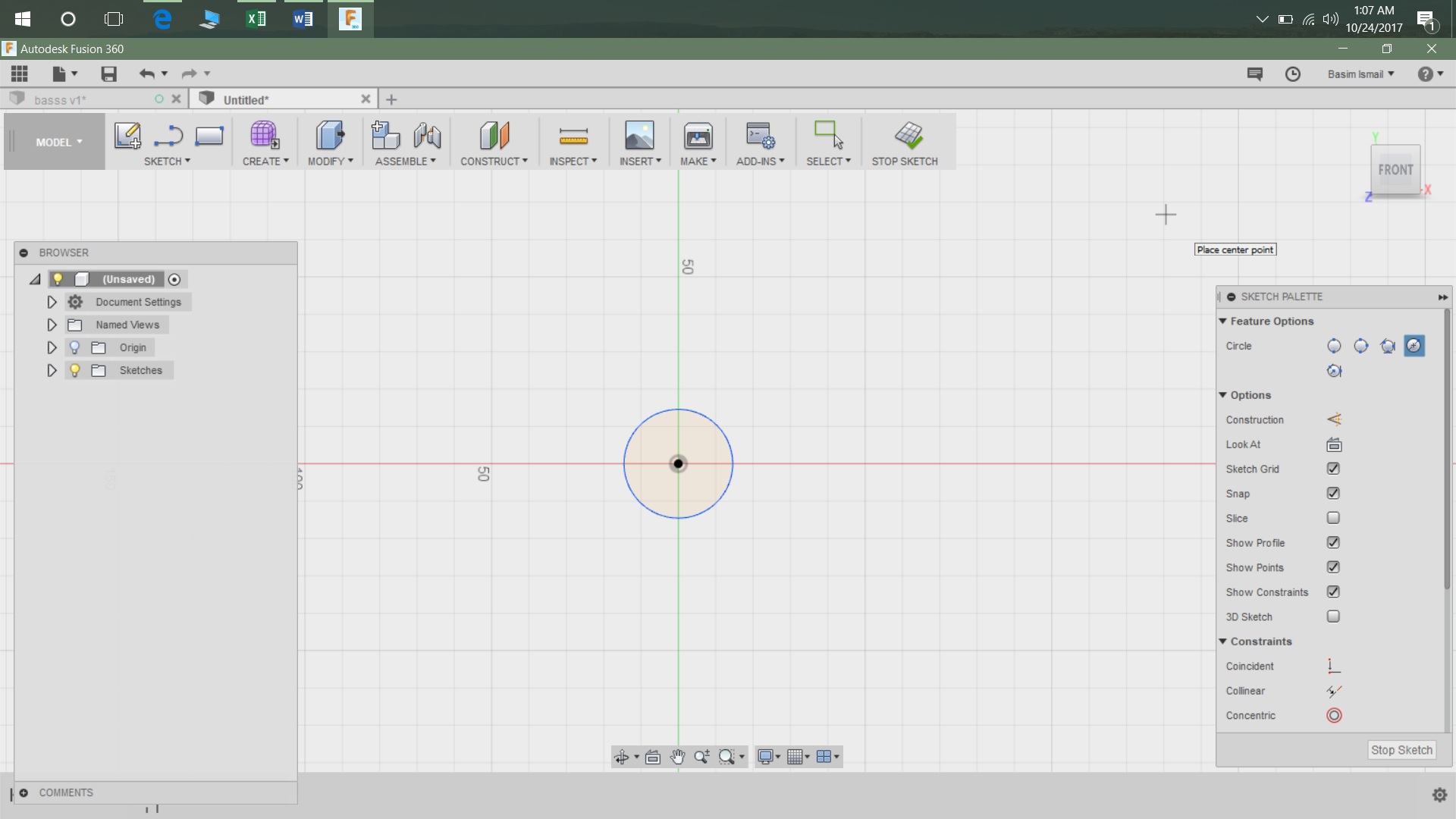Click the Insert image icon

(x=639, y=135)
